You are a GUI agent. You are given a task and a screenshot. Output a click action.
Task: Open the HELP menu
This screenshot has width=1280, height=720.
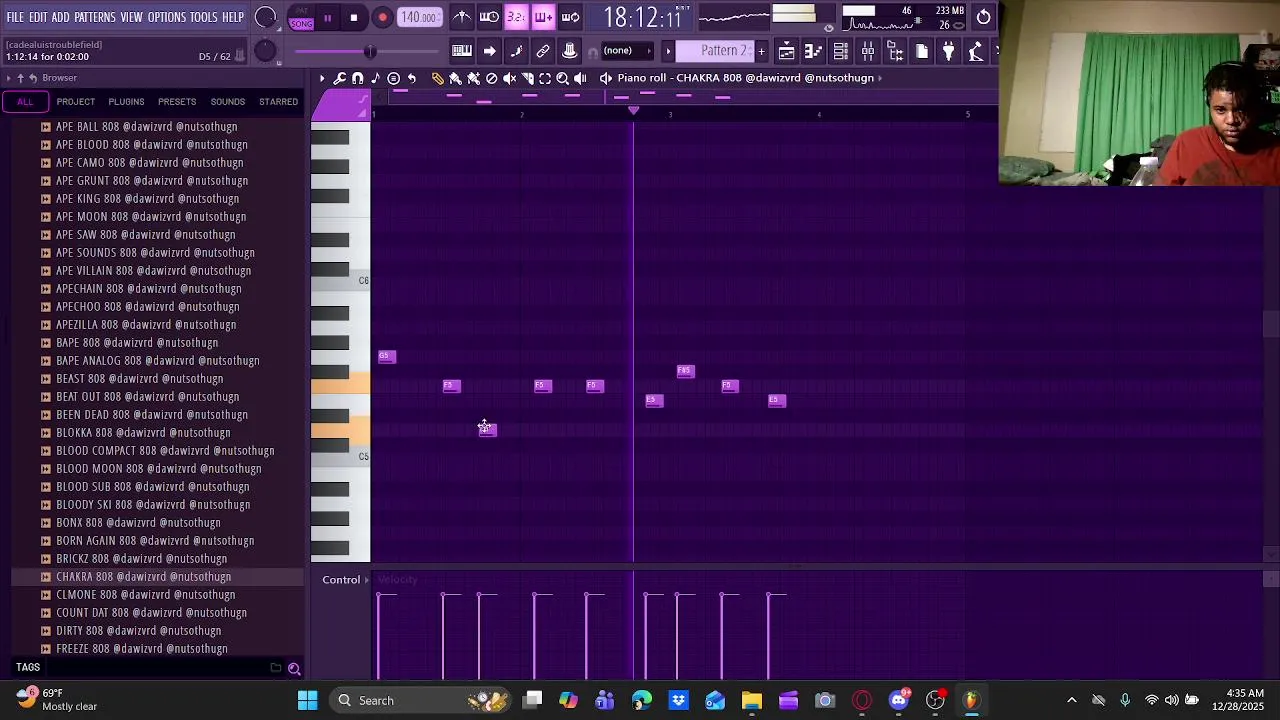tap(233, 17)
